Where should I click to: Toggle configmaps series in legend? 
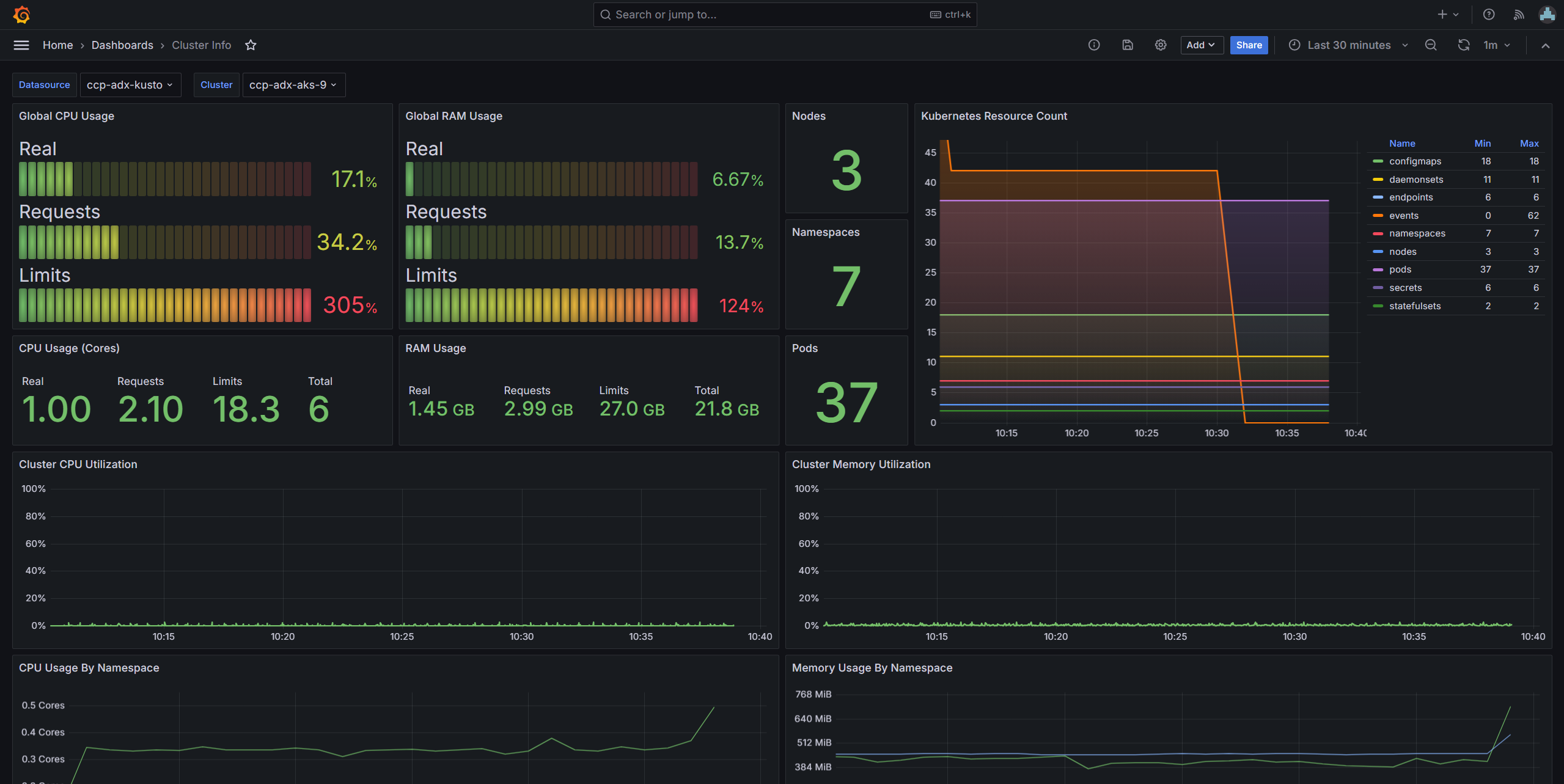pyautogui.click(x=1415, y=161)
